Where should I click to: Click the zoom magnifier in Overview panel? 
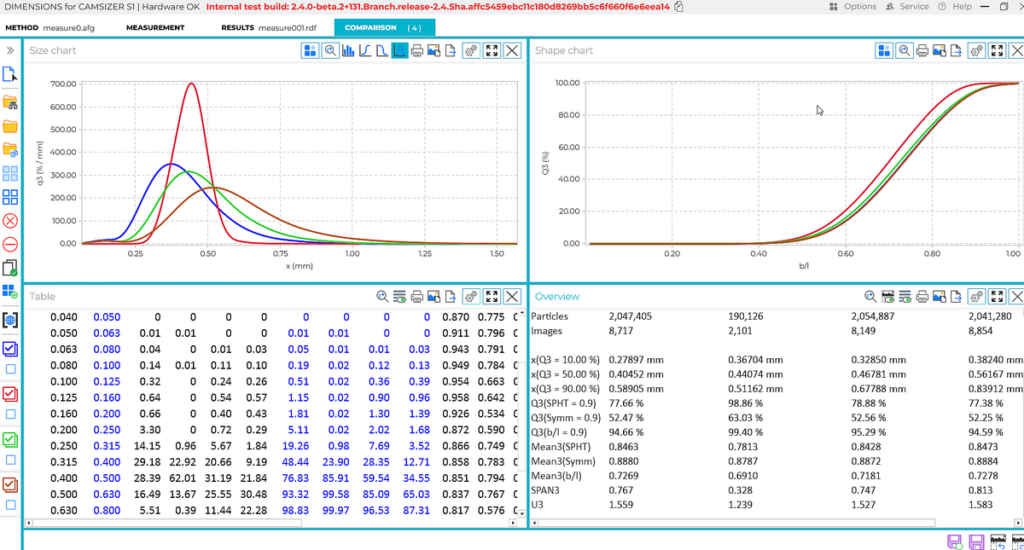(871, 296)
